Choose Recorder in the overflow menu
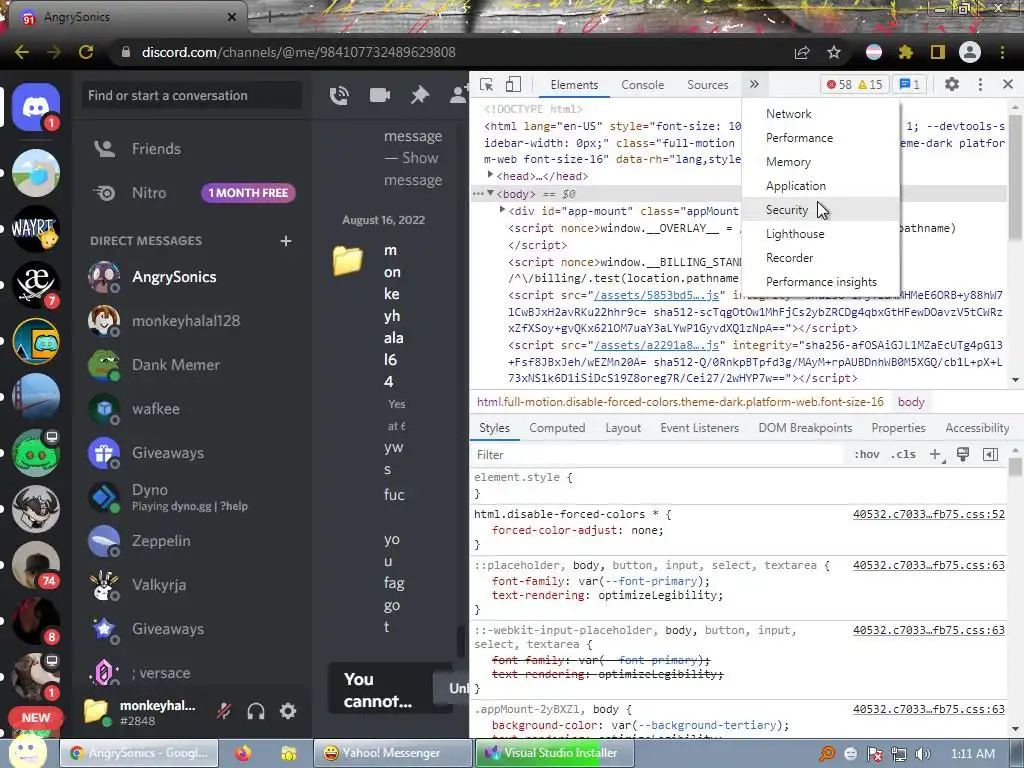Screen dimensions: 1024x768 [821, 258]
